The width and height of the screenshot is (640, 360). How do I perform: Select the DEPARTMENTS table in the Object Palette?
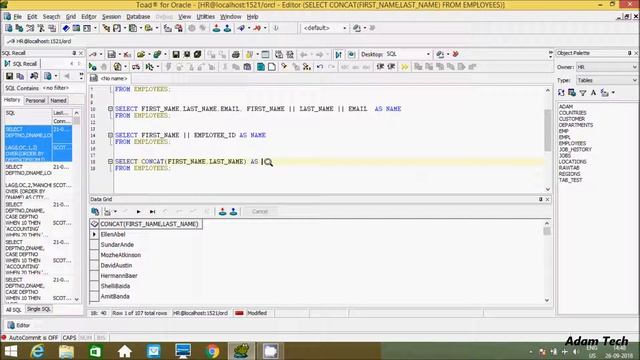[x=576, y=125]
